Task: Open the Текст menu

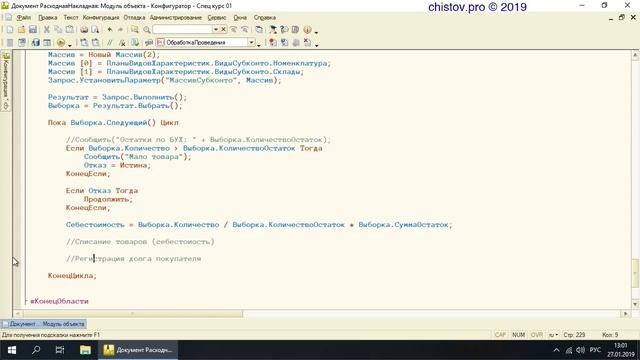Action: [71, 18]
